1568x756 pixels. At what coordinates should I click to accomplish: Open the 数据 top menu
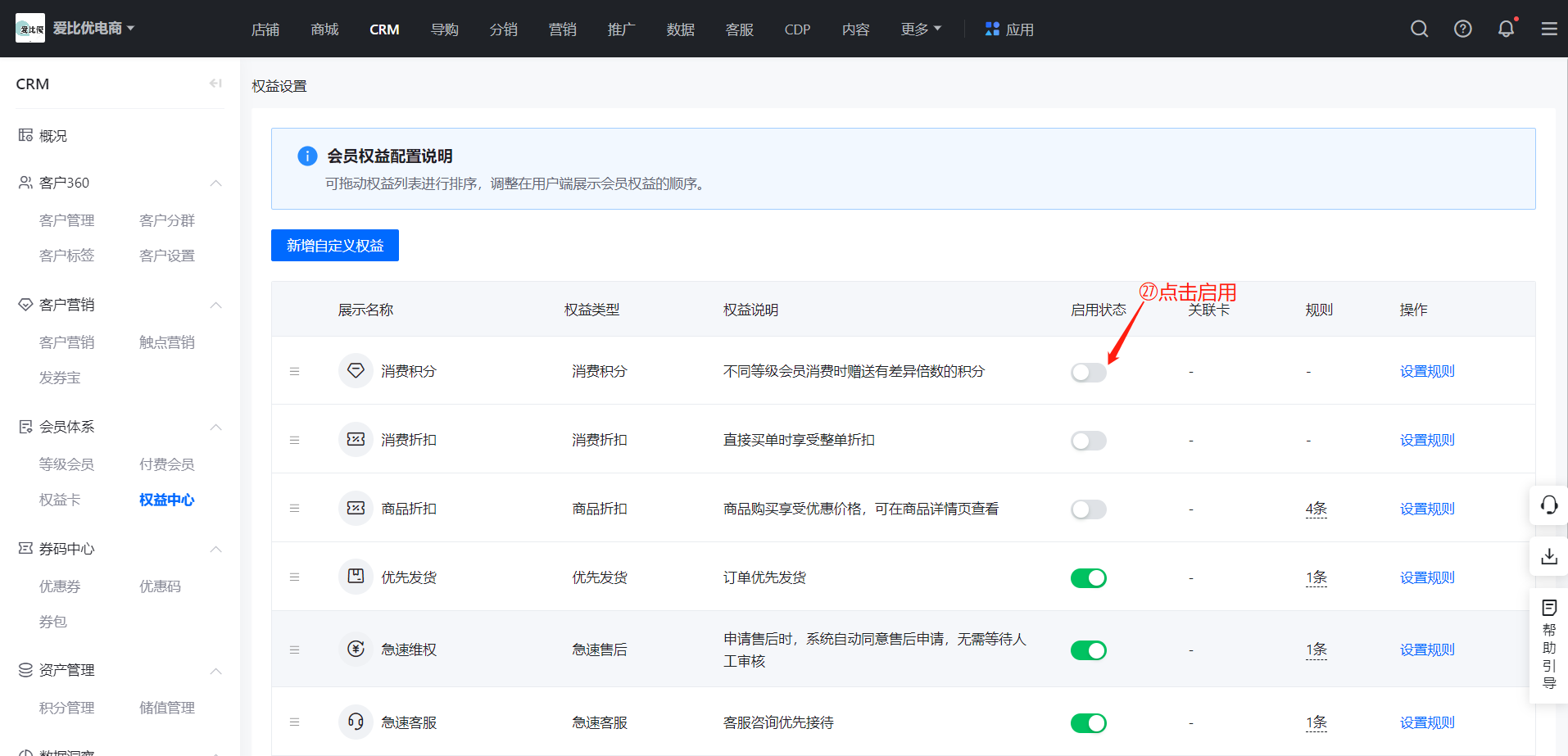[x=680, y=29]
